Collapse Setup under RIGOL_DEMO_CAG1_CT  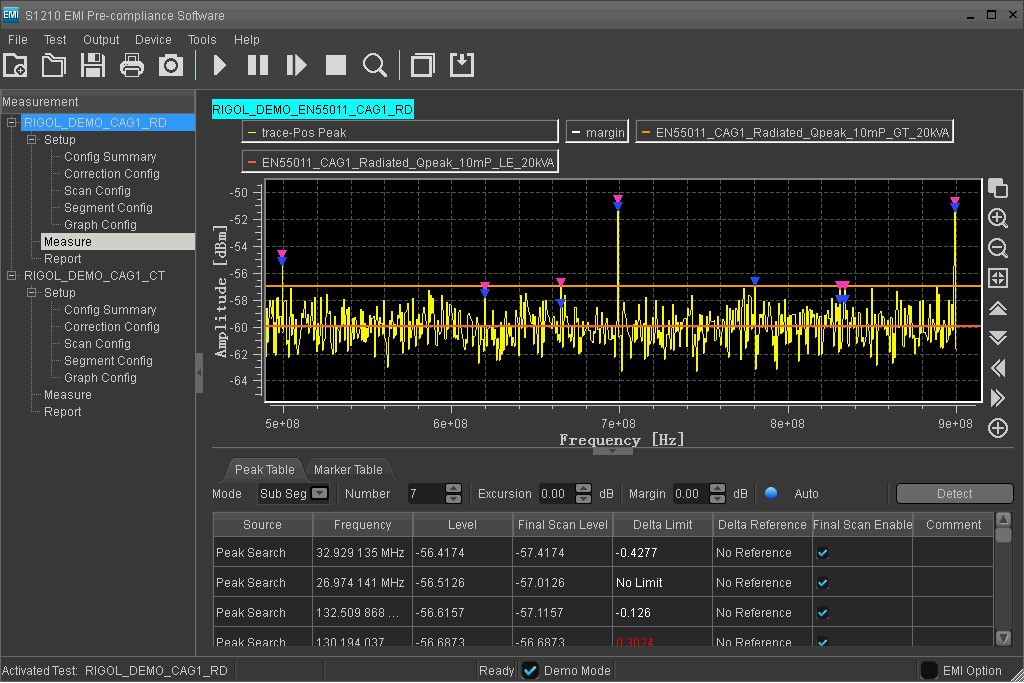(x=32, y=293)
